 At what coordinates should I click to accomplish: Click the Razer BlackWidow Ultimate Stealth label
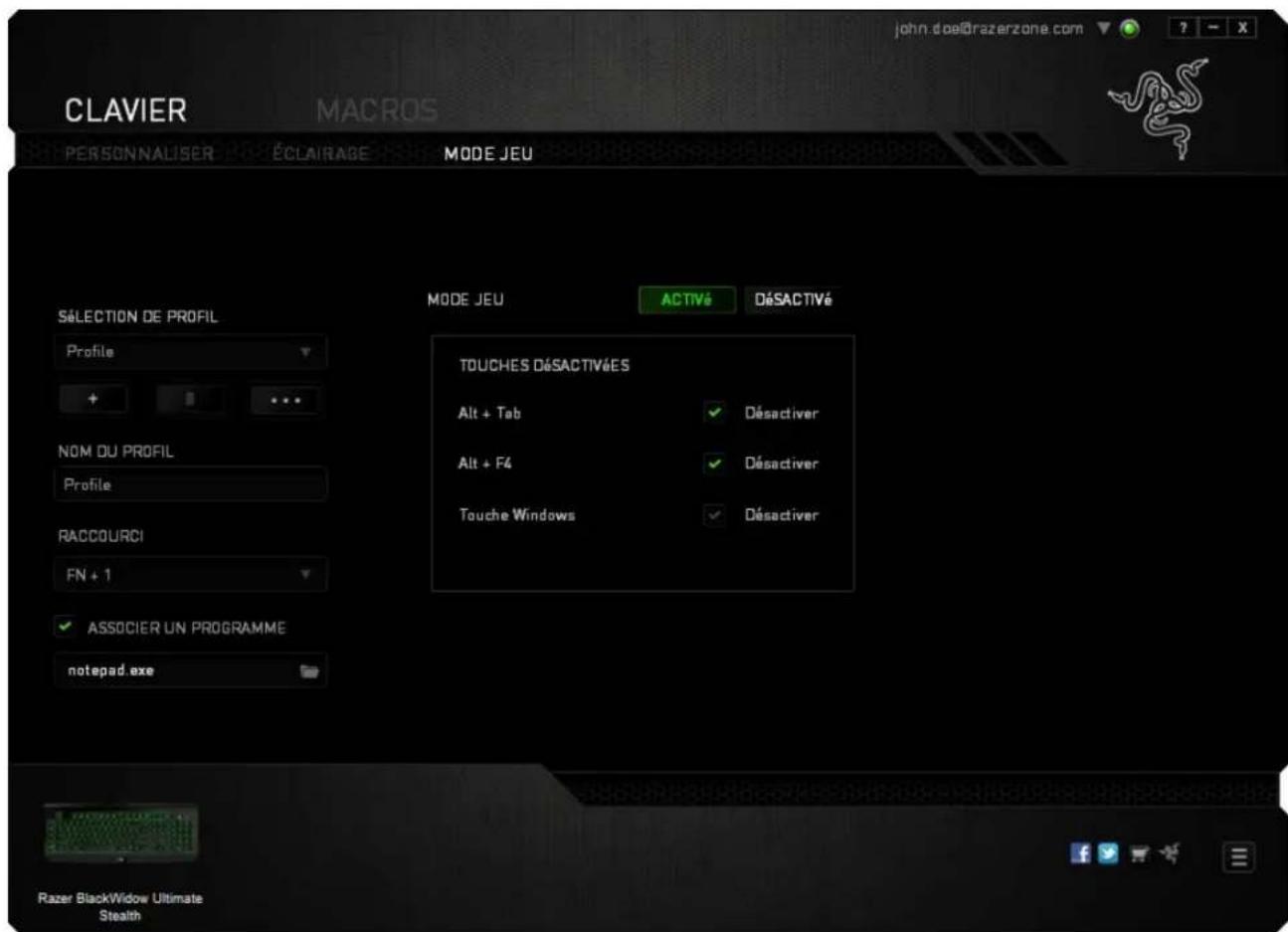(x=119, y=906)
